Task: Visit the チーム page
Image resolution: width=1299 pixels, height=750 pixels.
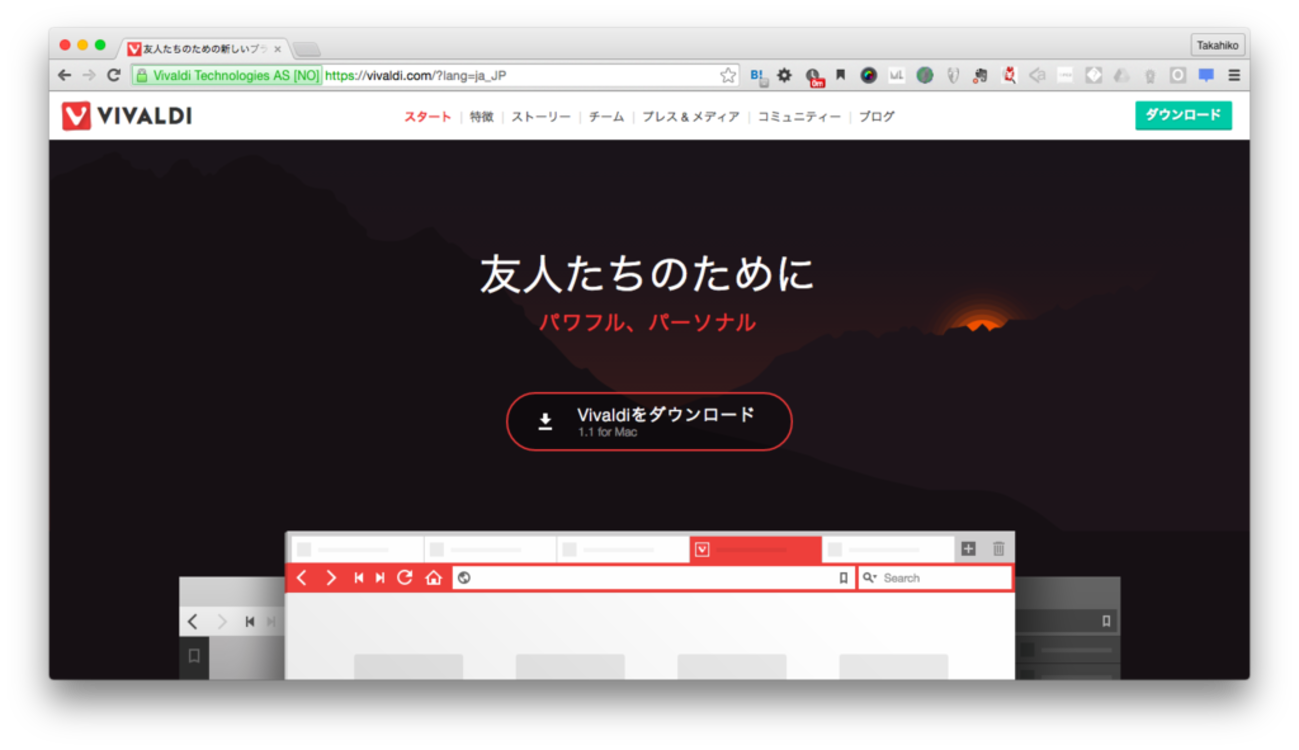Action: [606, 117]
